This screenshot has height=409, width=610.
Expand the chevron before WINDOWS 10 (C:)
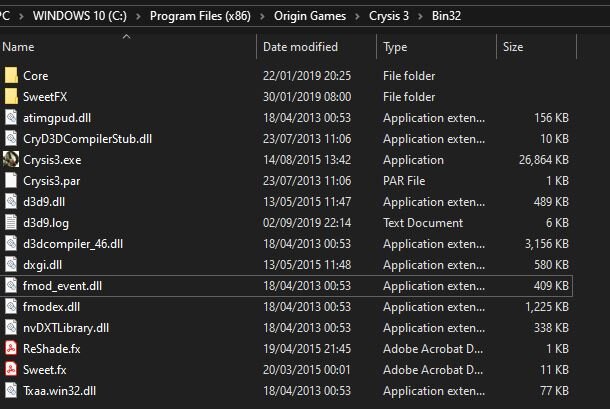pyautogui.click(x=21, y=16)
